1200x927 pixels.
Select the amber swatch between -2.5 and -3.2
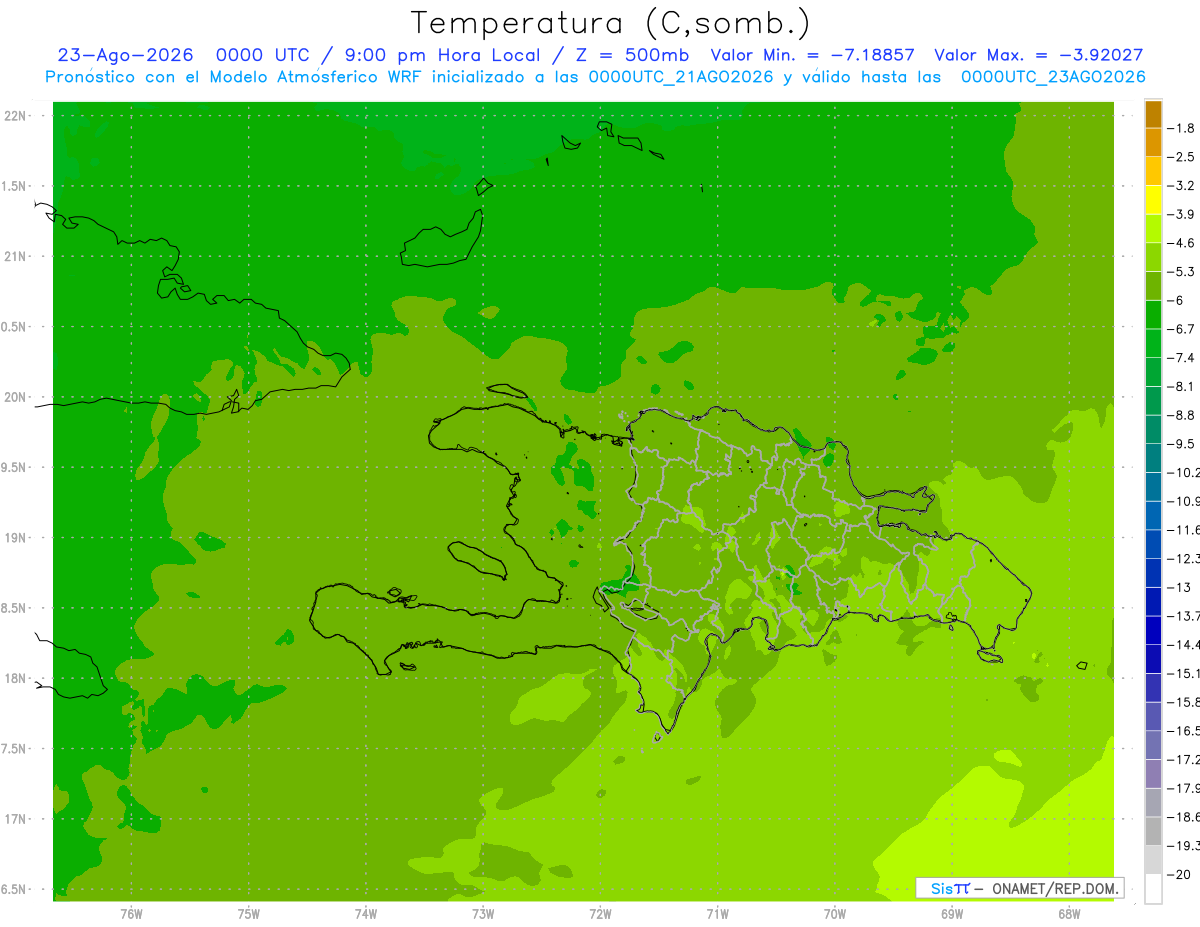[x=1153, y=172]
